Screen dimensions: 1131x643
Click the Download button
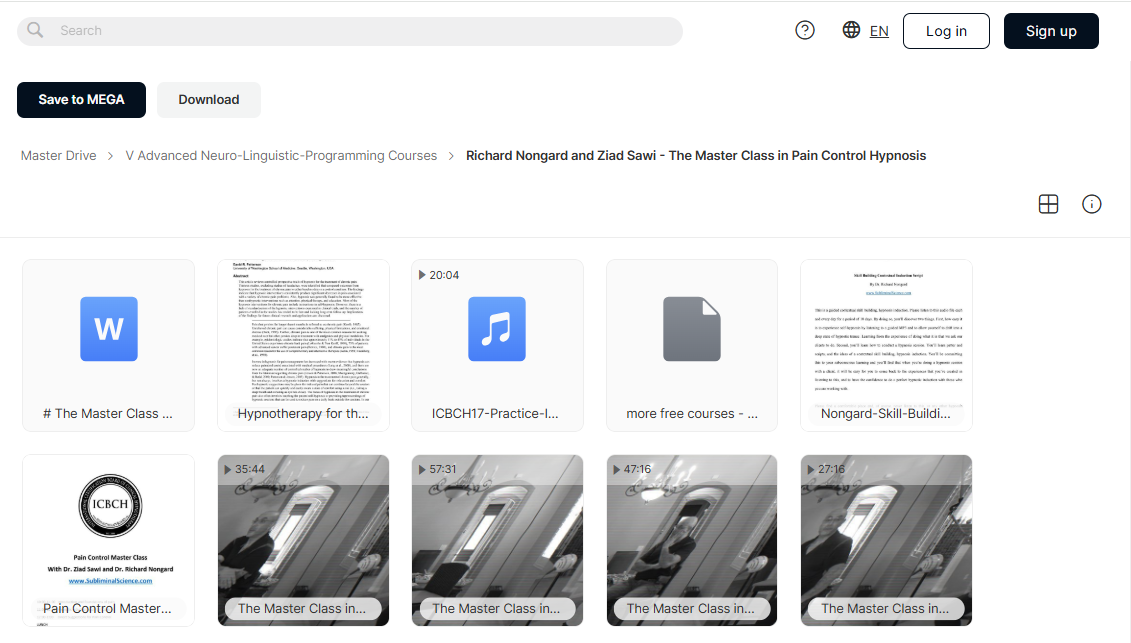pos(208,100)
